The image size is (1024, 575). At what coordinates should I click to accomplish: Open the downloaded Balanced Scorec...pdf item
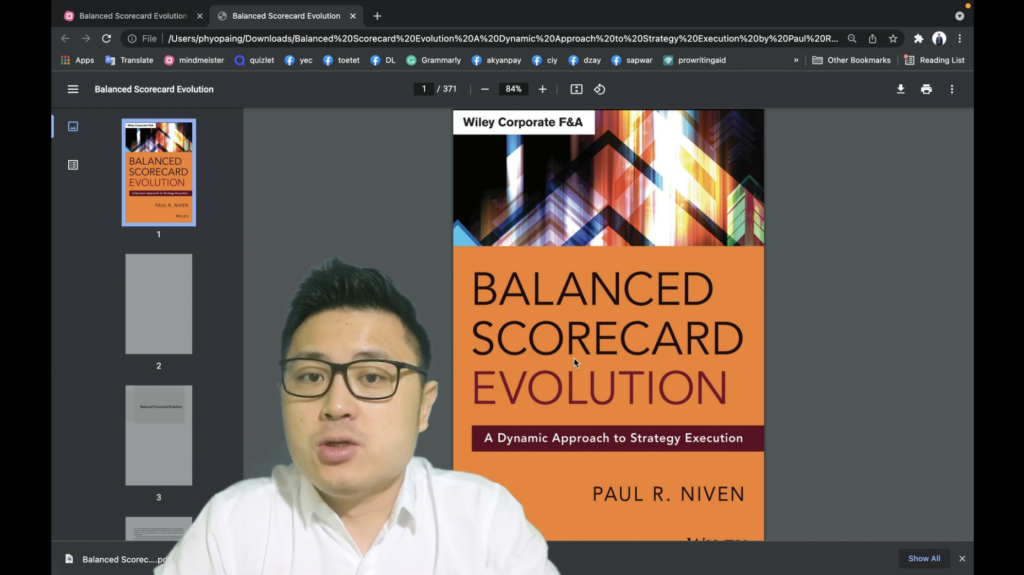[x=116, y=559]
